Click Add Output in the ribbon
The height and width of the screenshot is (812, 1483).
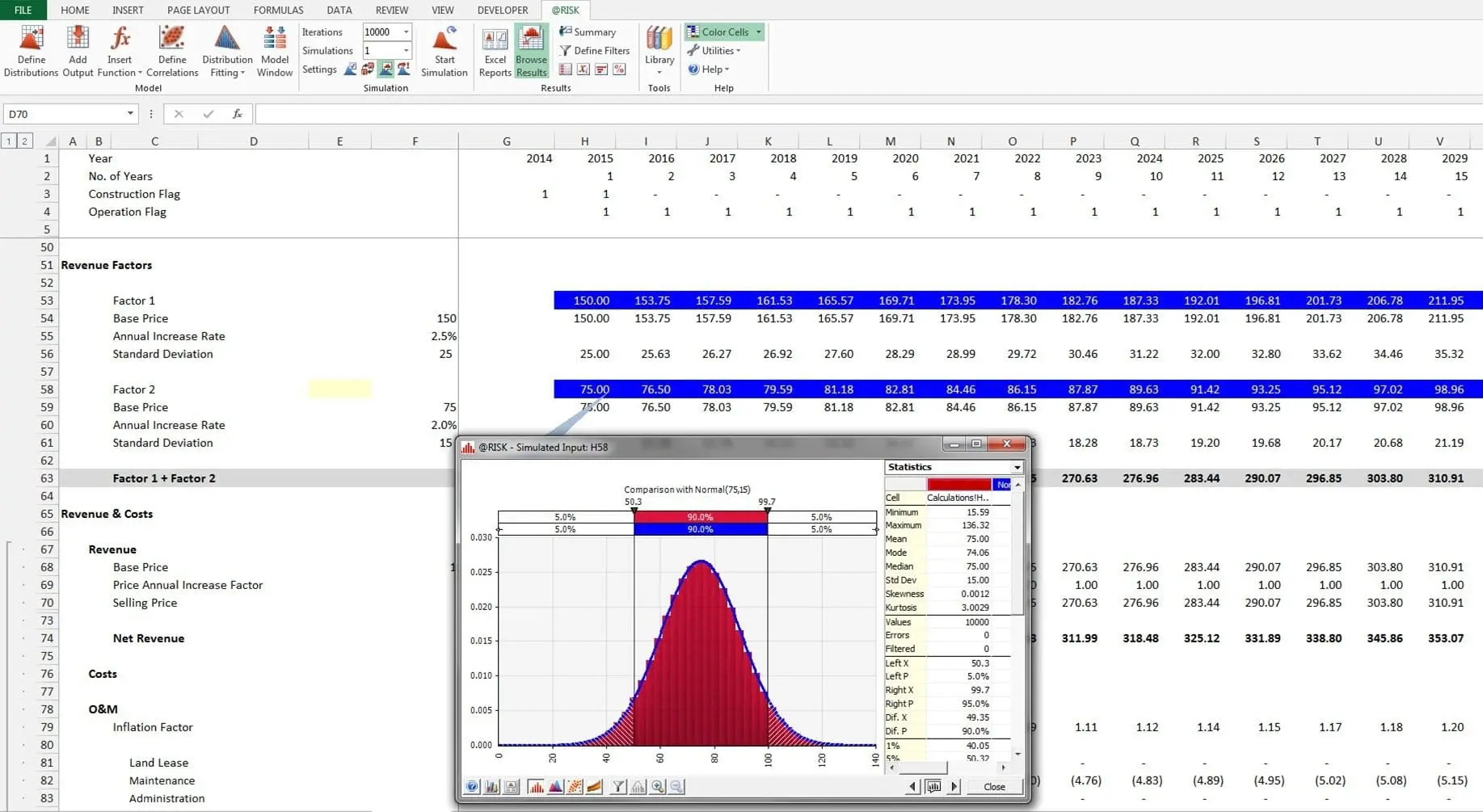click(x=78, y=51)
